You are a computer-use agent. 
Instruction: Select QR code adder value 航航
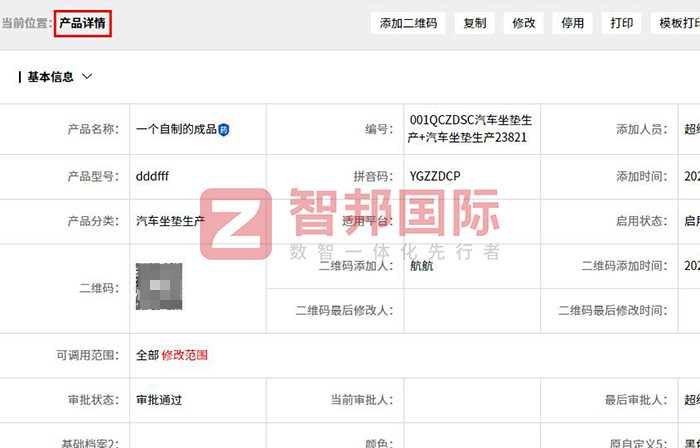coord(421,266)
